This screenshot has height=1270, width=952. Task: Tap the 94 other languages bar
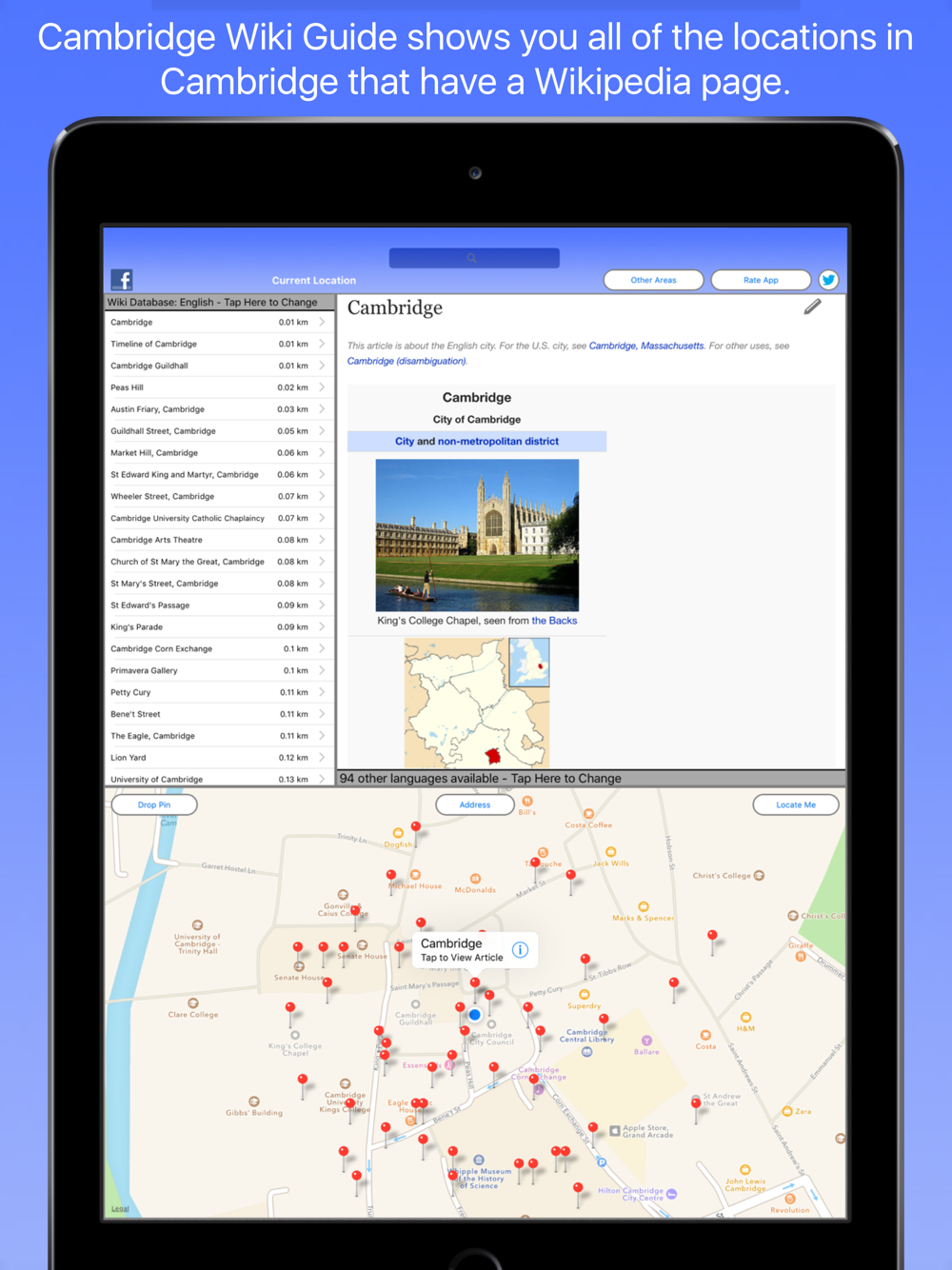pos(591,778)
